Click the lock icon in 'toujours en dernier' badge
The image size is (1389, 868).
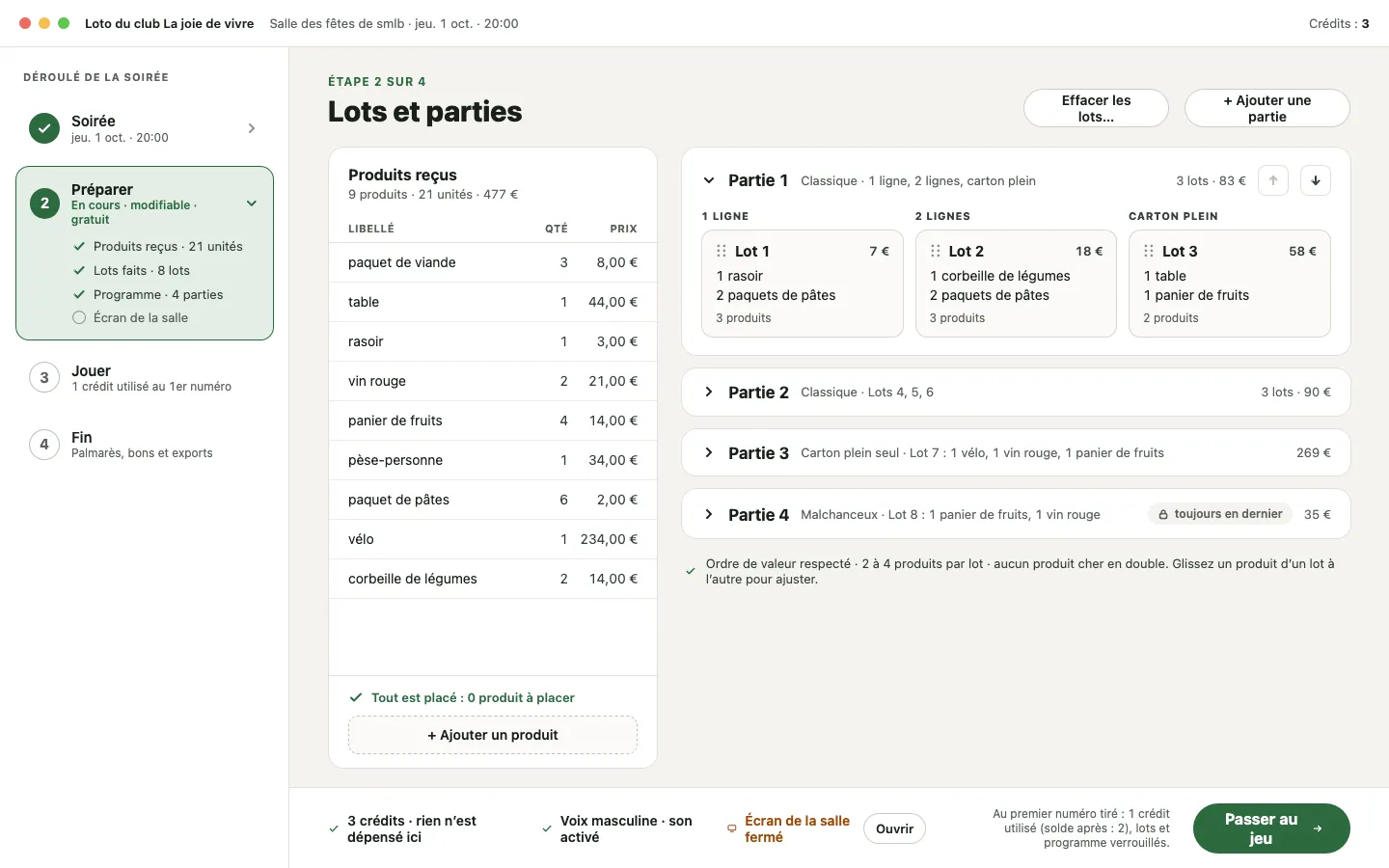(1163, 515)
